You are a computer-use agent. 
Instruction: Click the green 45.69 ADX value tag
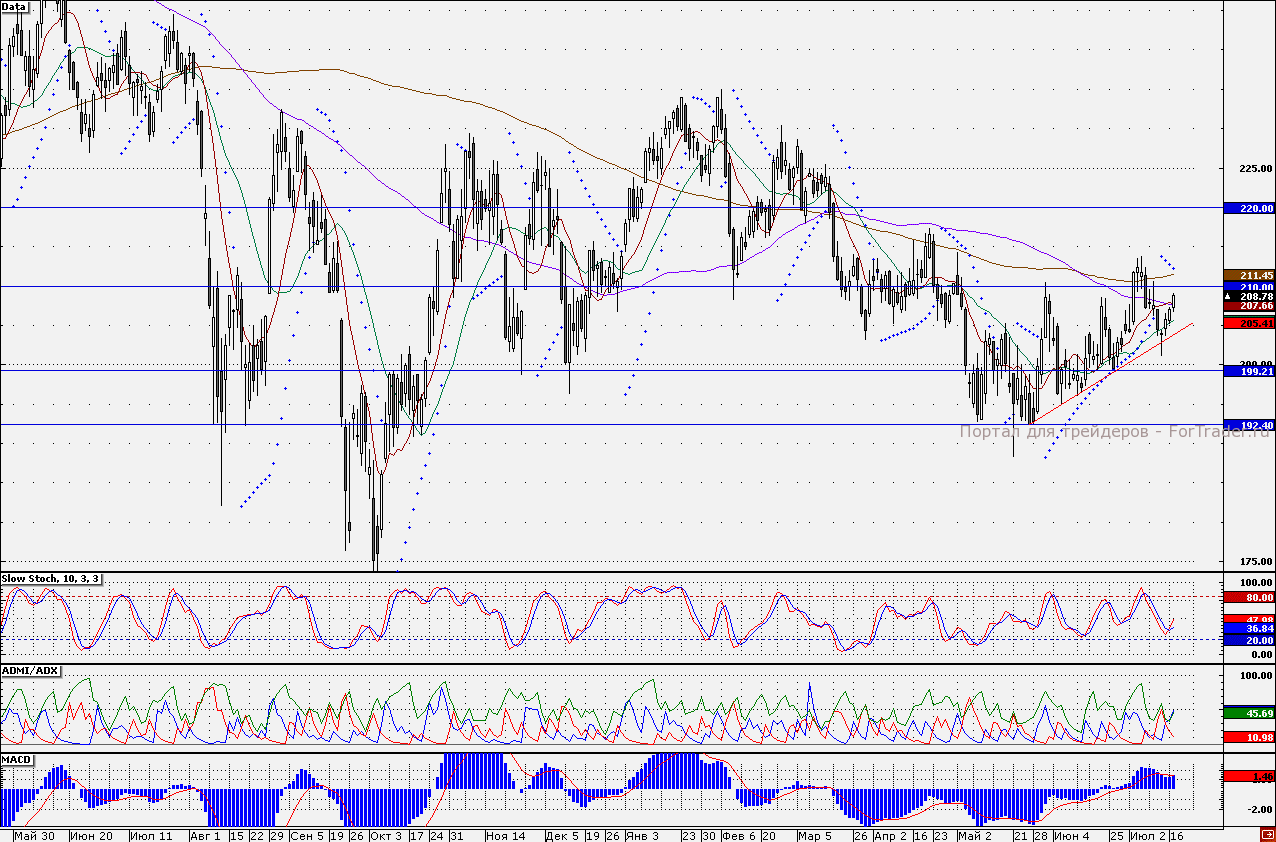point(1249,713)
